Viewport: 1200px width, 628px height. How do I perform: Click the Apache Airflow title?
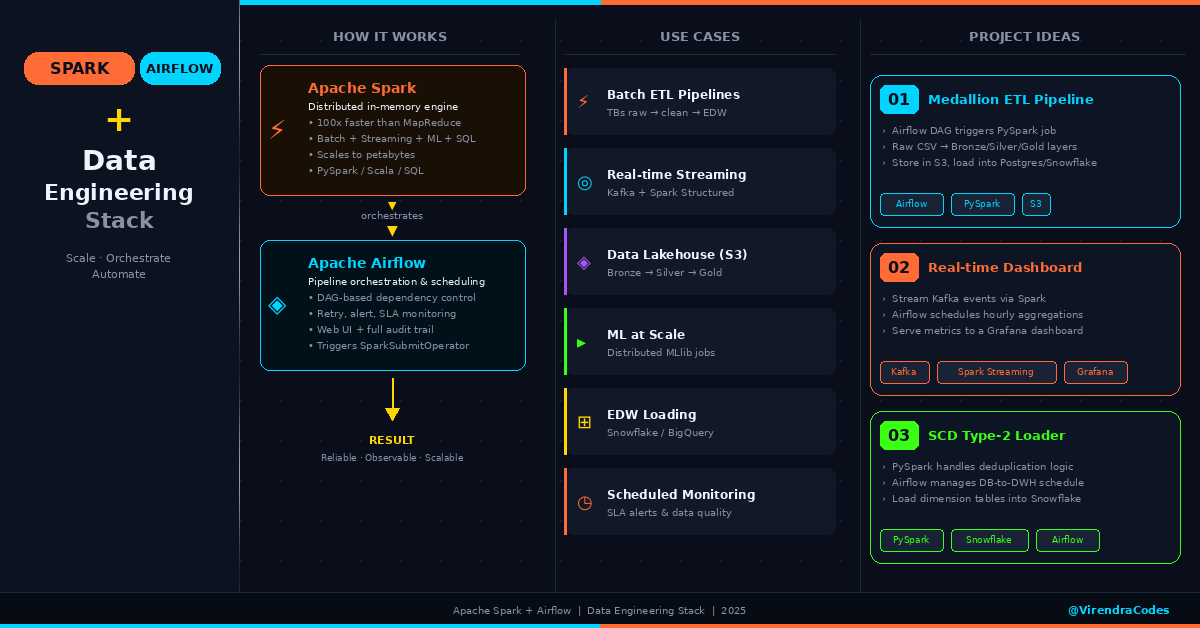(367, 263)
